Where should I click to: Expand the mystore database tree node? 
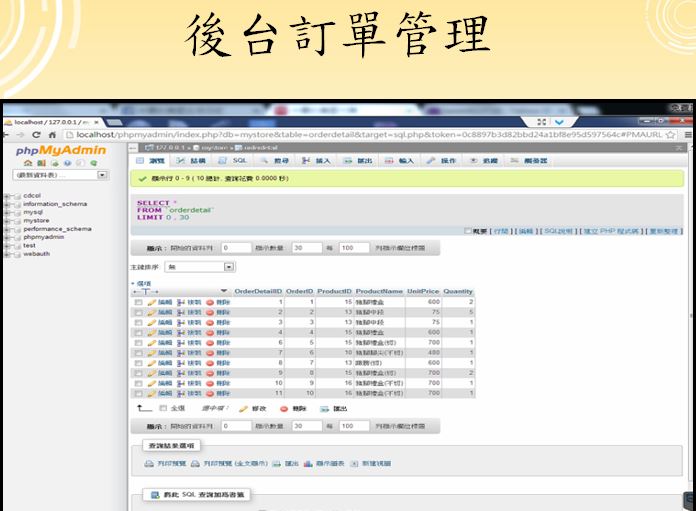[8, 220]
